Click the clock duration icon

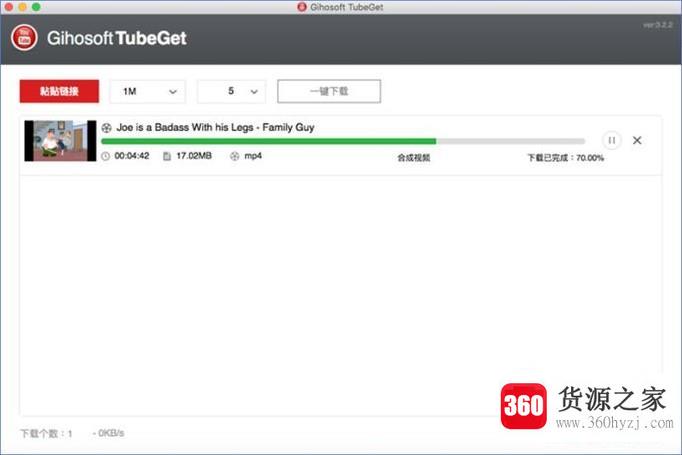[x=106, y=156]
